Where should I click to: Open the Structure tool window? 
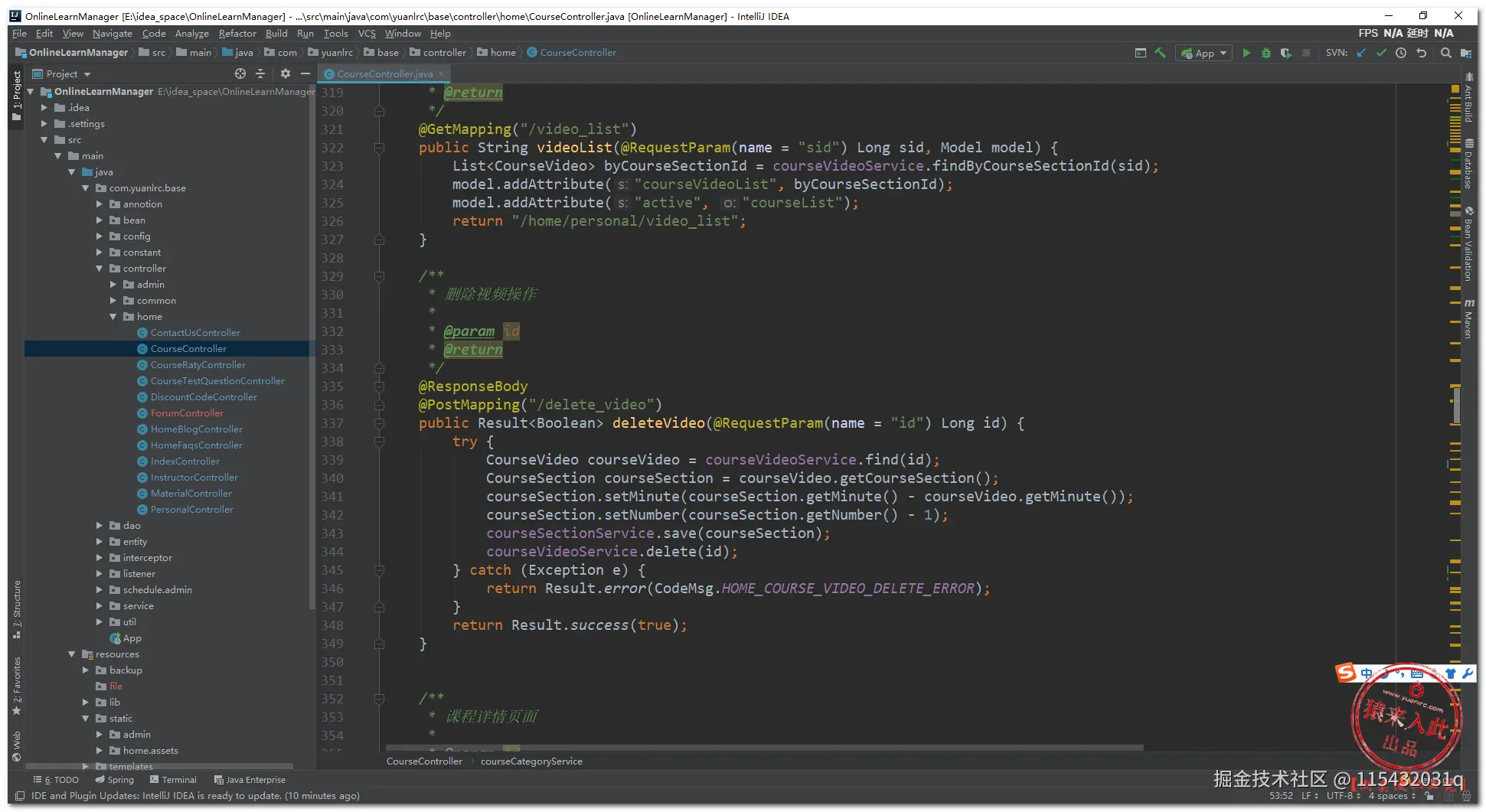point(17,609)
